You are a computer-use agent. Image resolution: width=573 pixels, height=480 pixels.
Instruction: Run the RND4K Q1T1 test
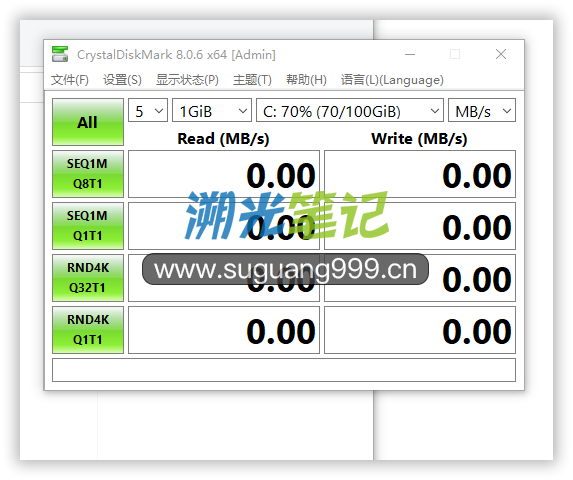tap(88, 330)
